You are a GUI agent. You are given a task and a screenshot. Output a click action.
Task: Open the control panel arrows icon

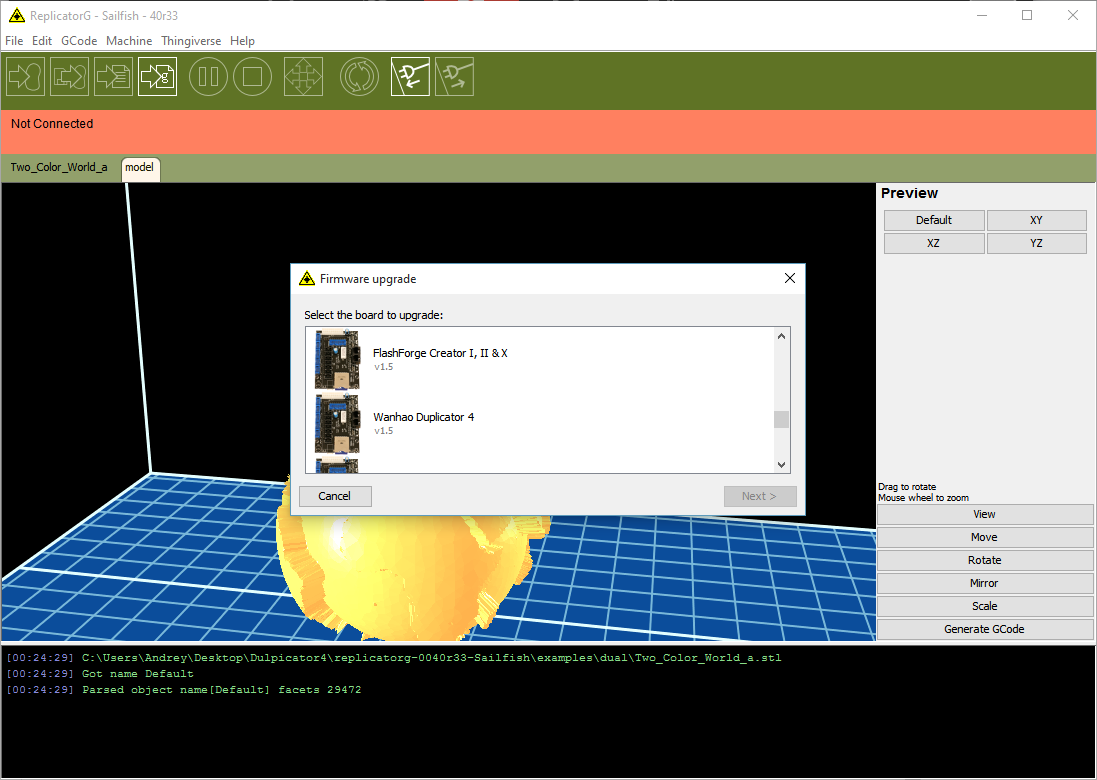tap(303, 76)
